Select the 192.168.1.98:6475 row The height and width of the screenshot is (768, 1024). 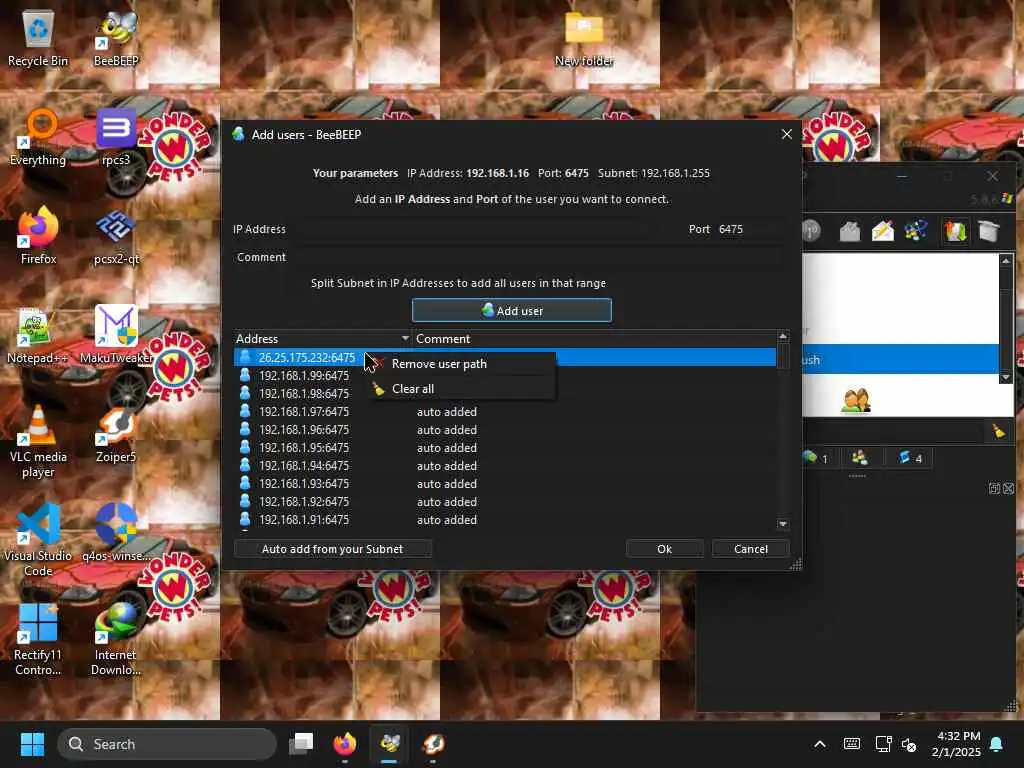pyautogui.click(x=505, y=394)
